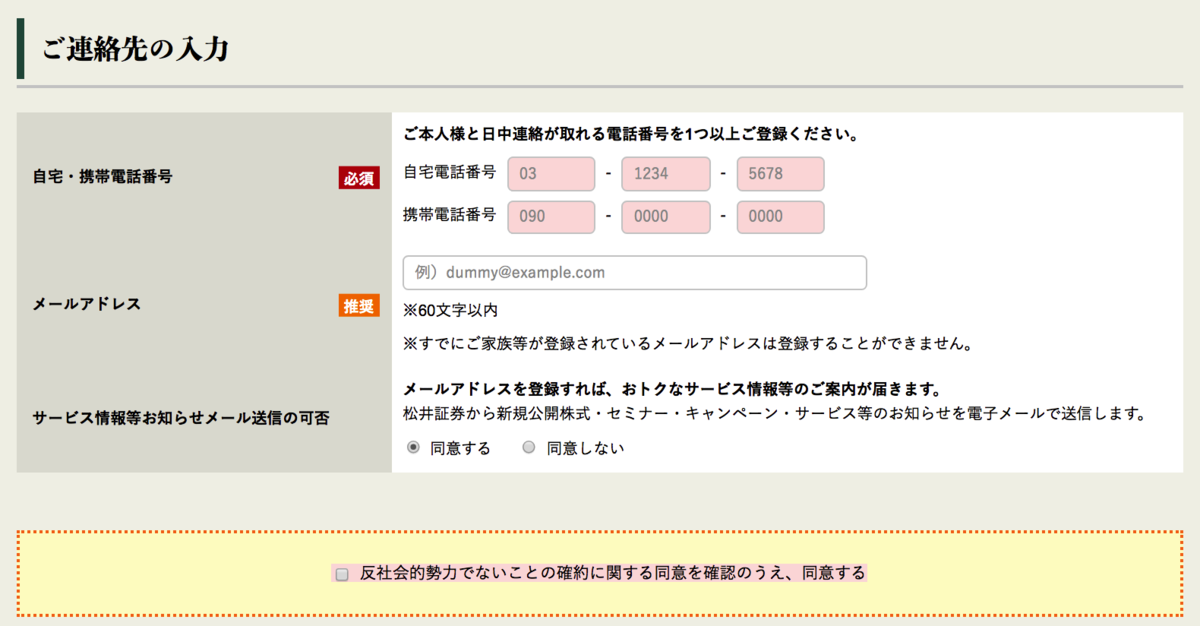
Task: Click mobile phone prefix field '090'
Action: [x=551, y=217]
